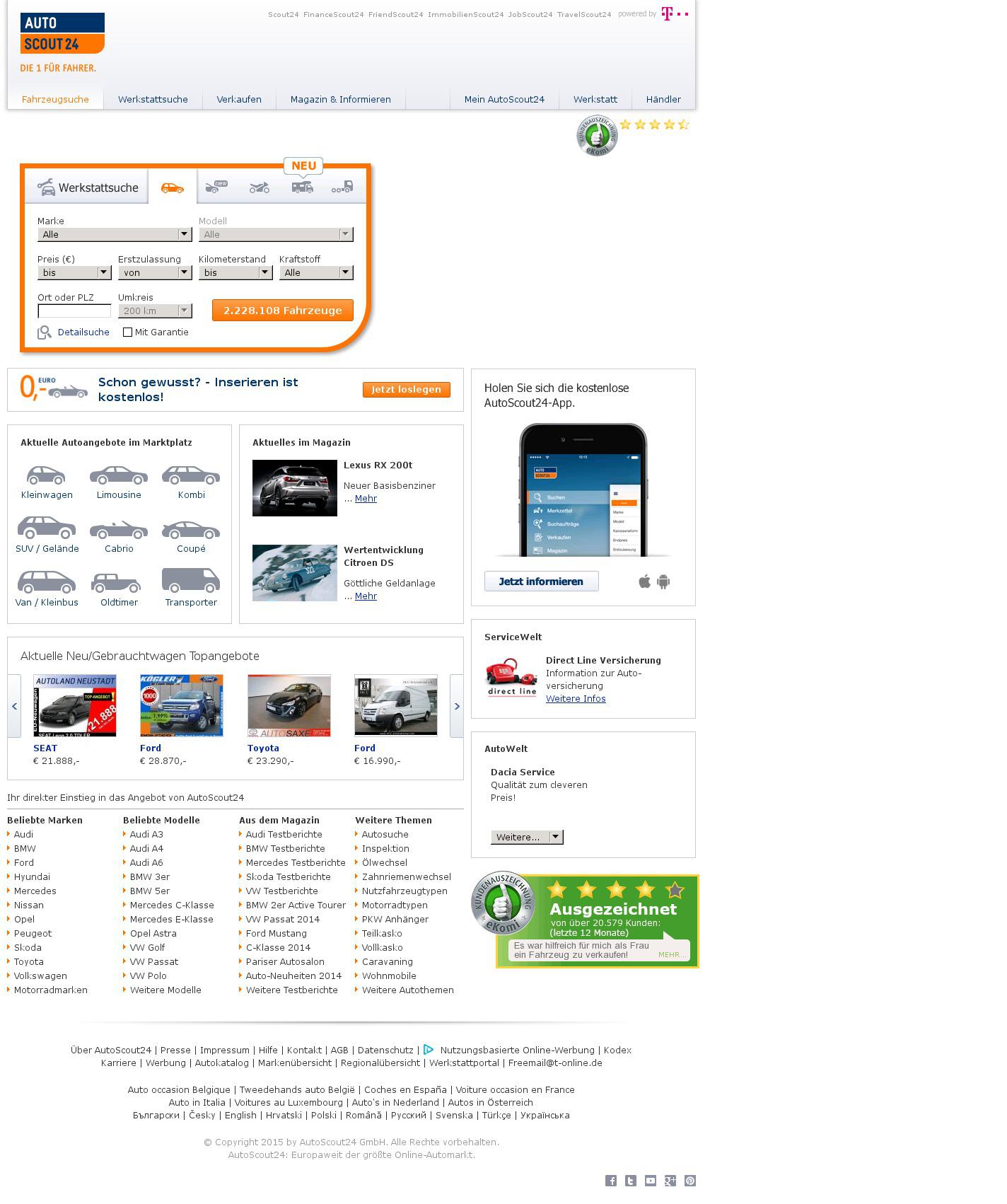Screen dimensions: 1007x1204
Task: Open the Mein AutoScout24 tab
Action: (504, 99)
